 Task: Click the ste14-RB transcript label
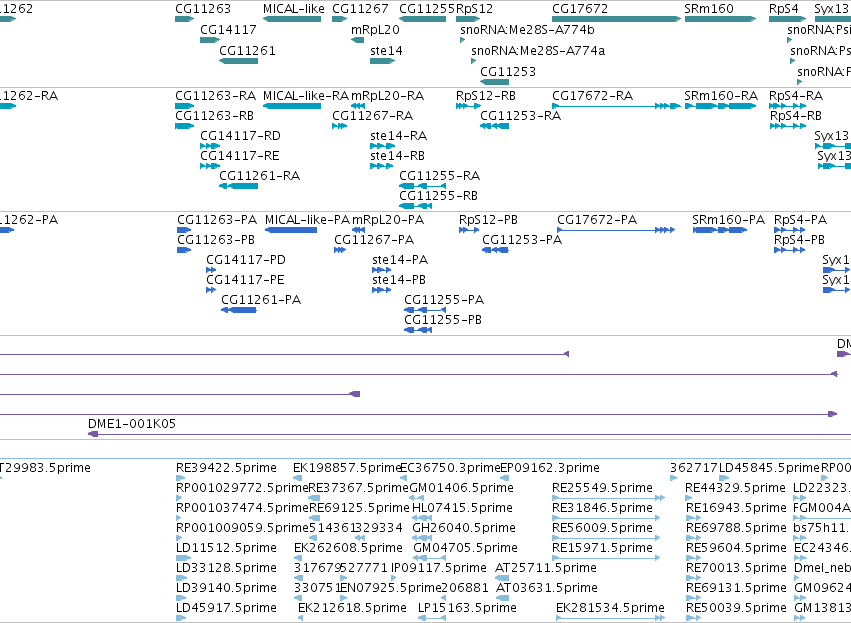pyautogui.click(x=397, y=156)
